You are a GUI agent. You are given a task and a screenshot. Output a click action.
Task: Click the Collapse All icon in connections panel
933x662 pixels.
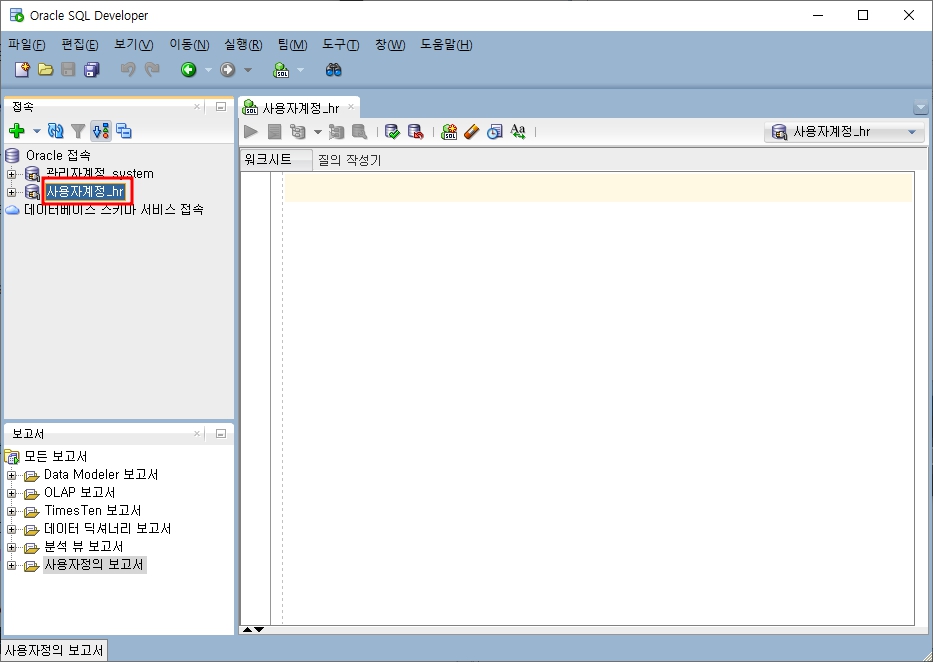pyautogui.click(x=124, y=130)
